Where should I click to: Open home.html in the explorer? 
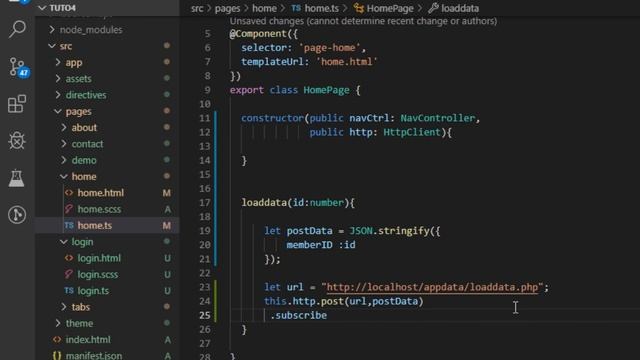pyautogui.click(x=100, y=193)
